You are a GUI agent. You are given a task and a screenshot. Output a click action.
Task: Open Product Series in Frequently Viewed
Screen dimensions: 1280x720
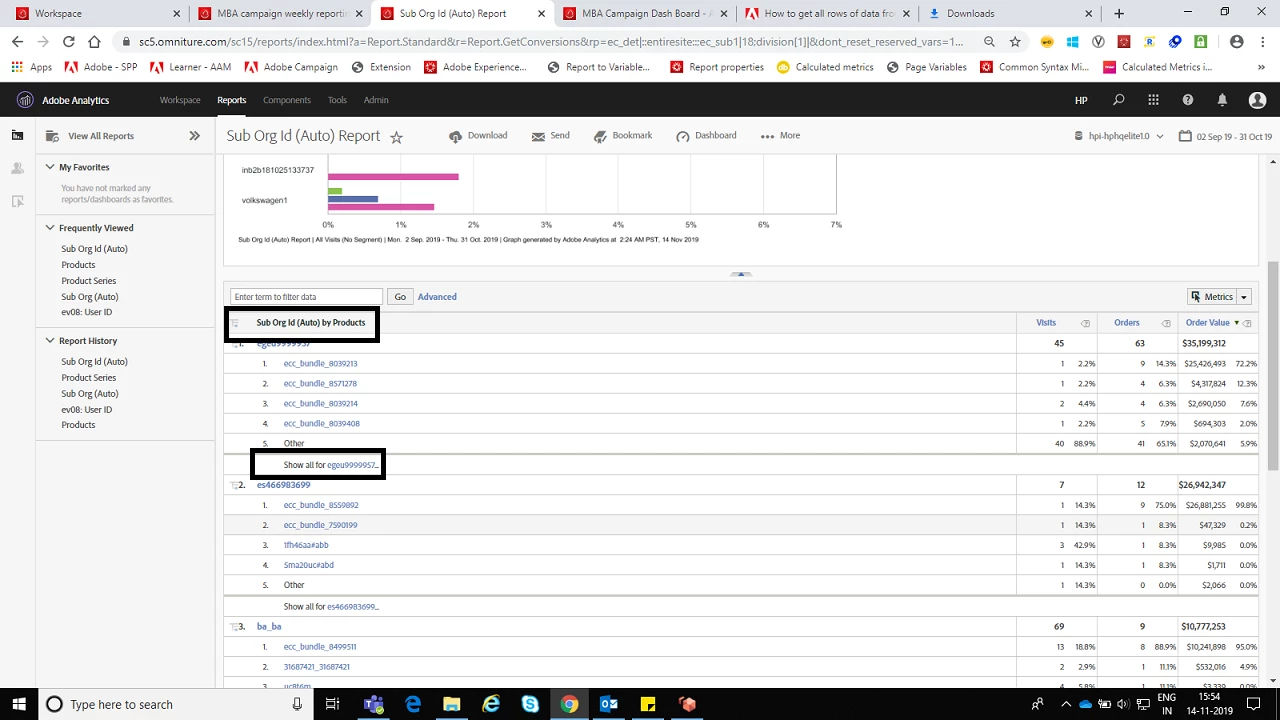89,281
